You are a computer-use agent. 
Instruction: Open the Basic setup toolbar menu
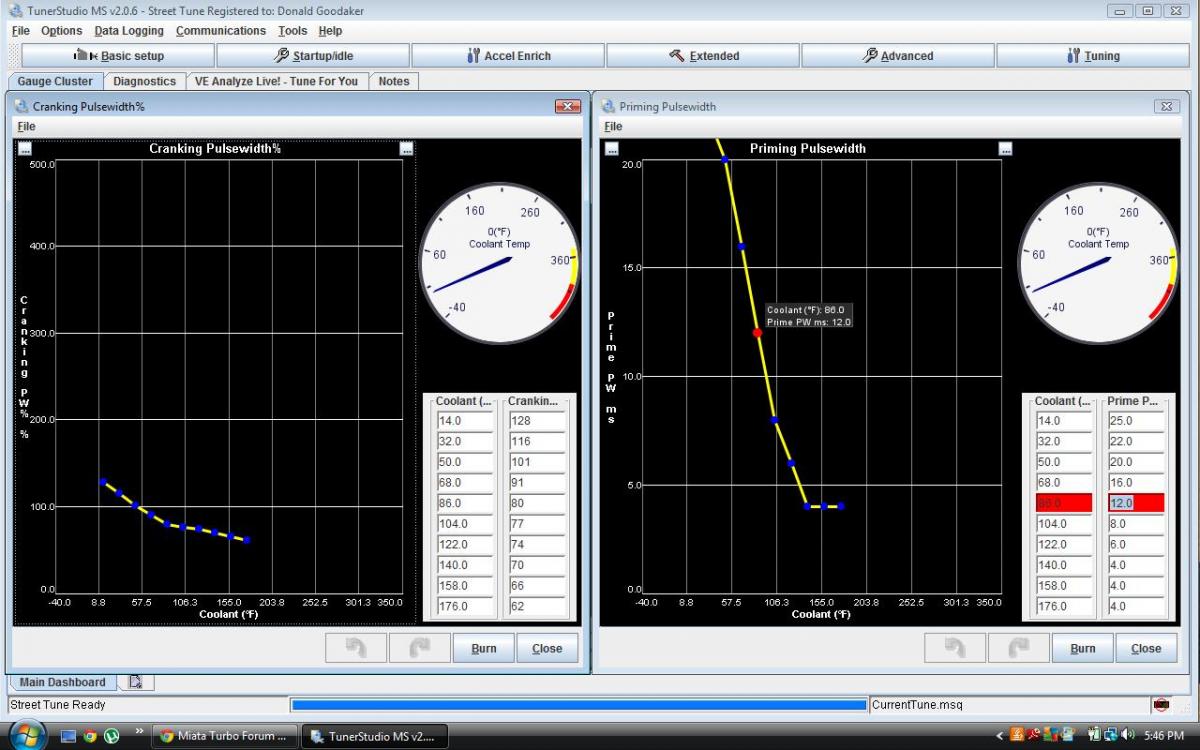118,56
